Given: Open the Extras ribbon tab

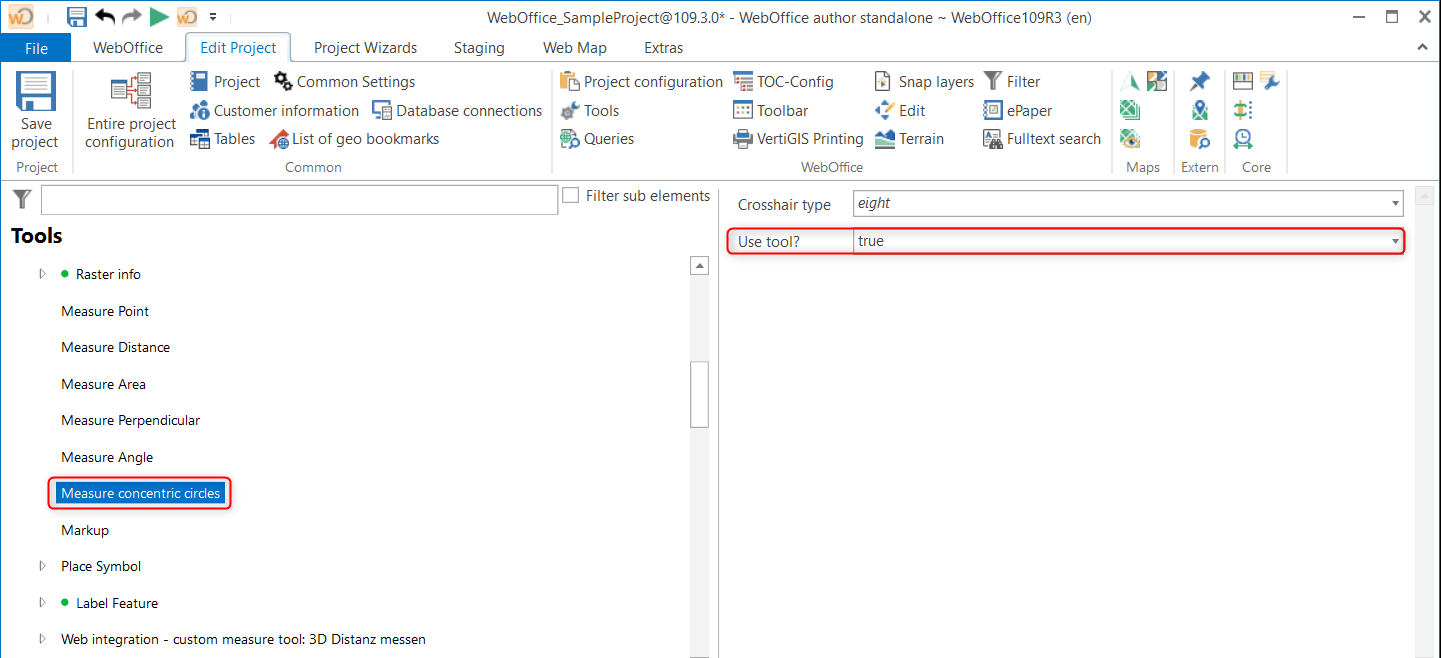Looking at the screenshot, I should 662,47.
